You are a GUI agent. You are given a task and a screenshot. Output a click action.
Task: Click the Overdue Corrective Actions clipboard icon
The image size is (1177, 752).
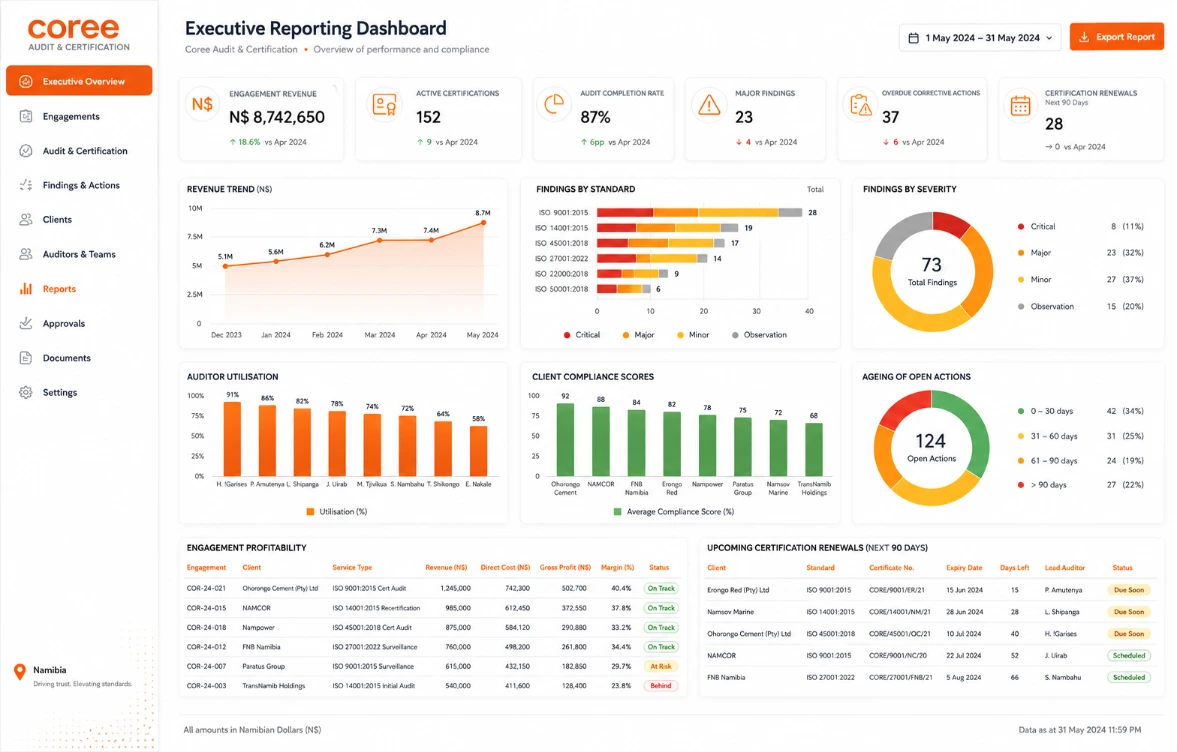[x=860, y=105]
